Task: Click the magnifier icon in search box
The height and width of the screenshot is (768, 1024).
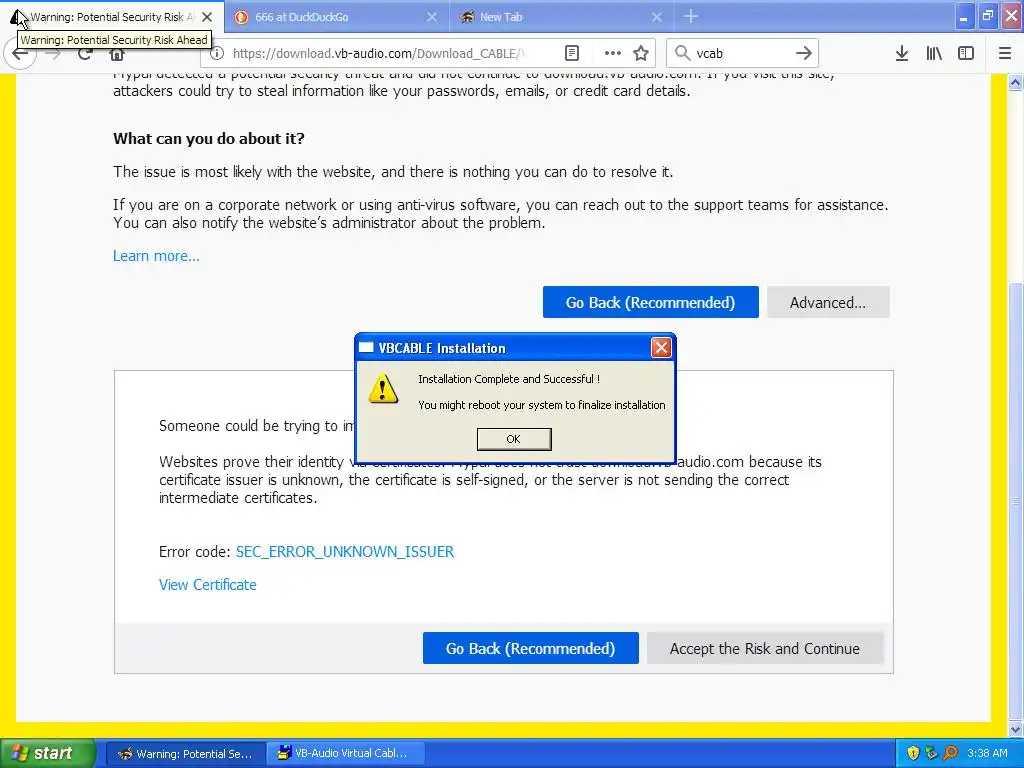Action: point(682,54)
